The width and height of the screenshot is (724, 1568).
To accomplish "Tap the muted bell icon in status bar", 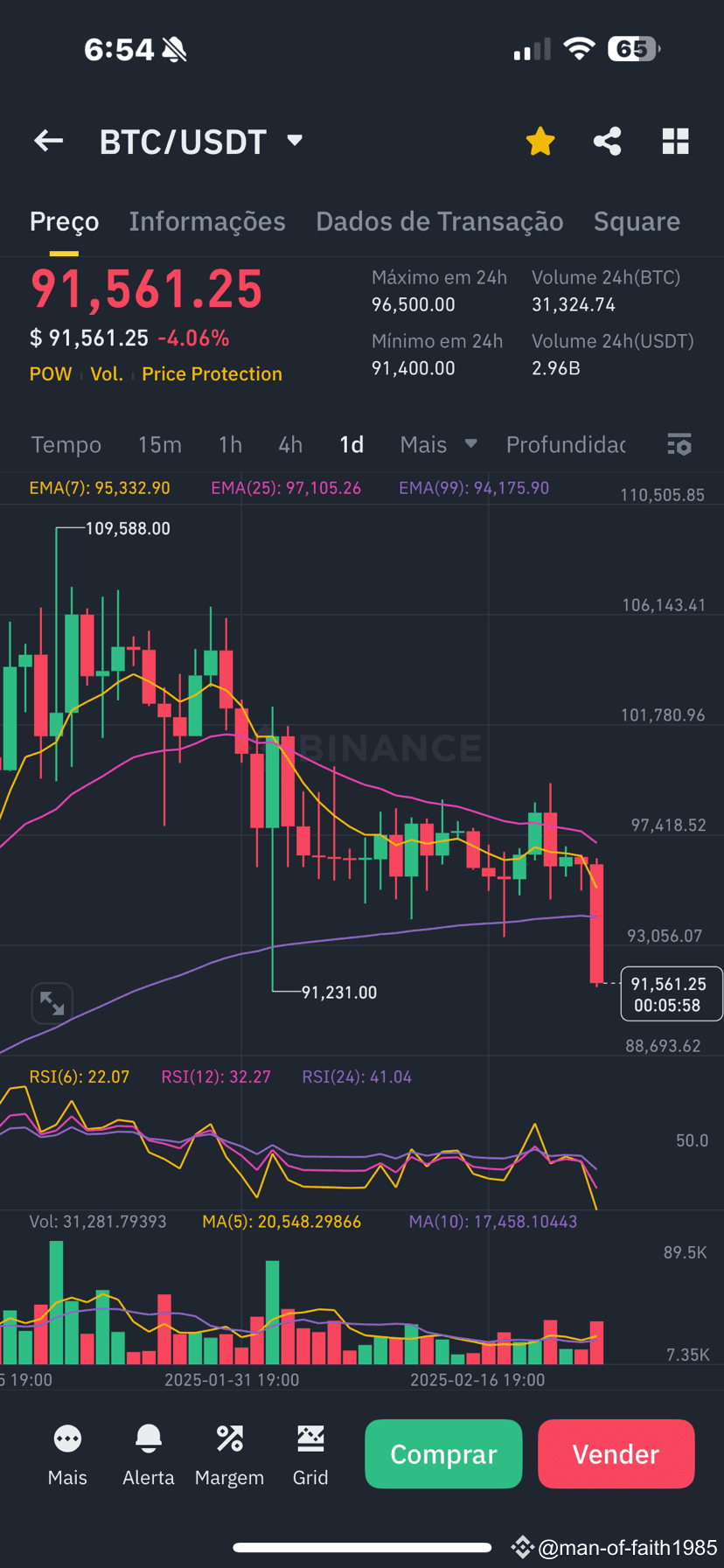I will click(x=175, y=50).
